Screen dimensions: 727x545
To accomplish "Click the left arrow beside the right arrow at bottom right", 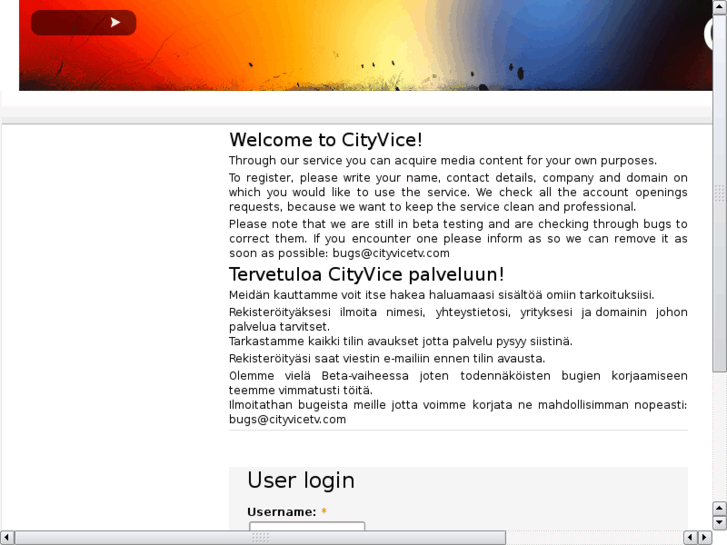I will 690,538.
